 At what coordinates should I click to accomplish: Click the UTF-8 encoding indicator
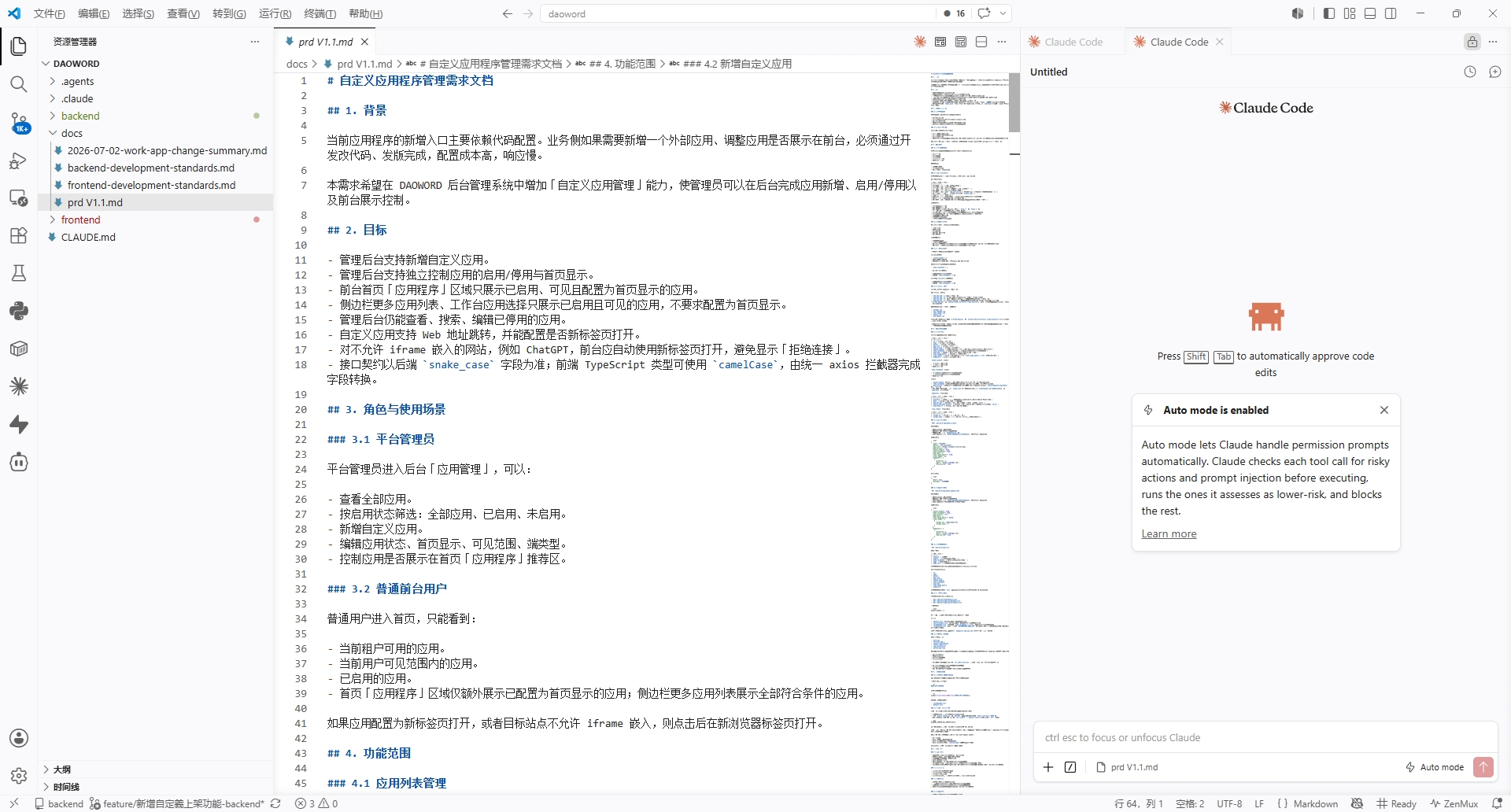(1229, 803)
